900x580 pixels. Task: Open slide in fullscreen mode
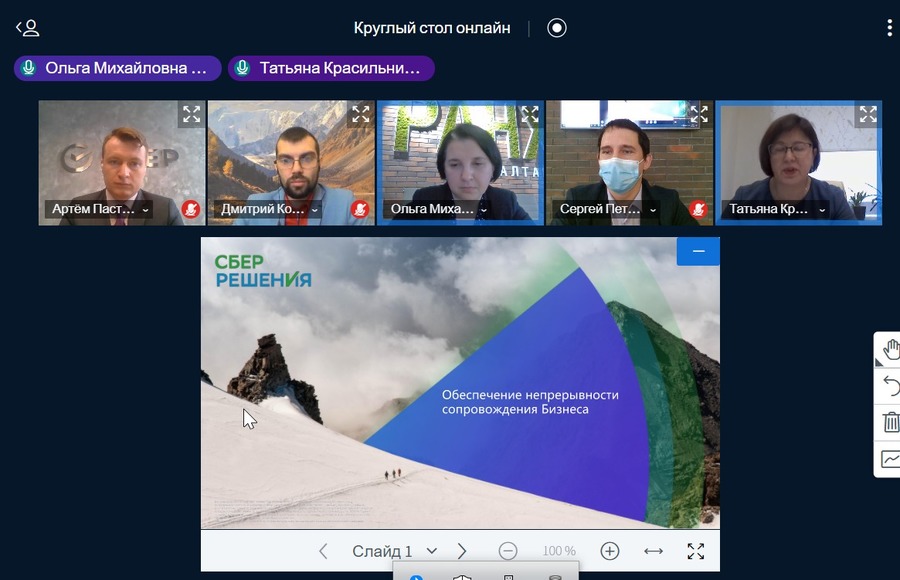tap(696, 551)
